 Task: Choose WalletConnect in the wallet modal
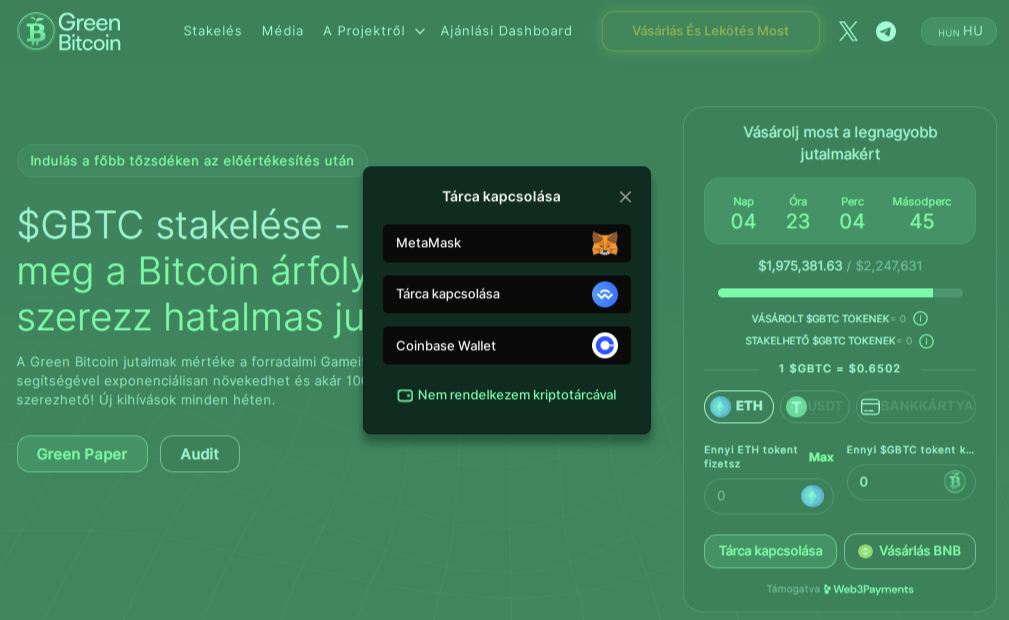point(506,294)
